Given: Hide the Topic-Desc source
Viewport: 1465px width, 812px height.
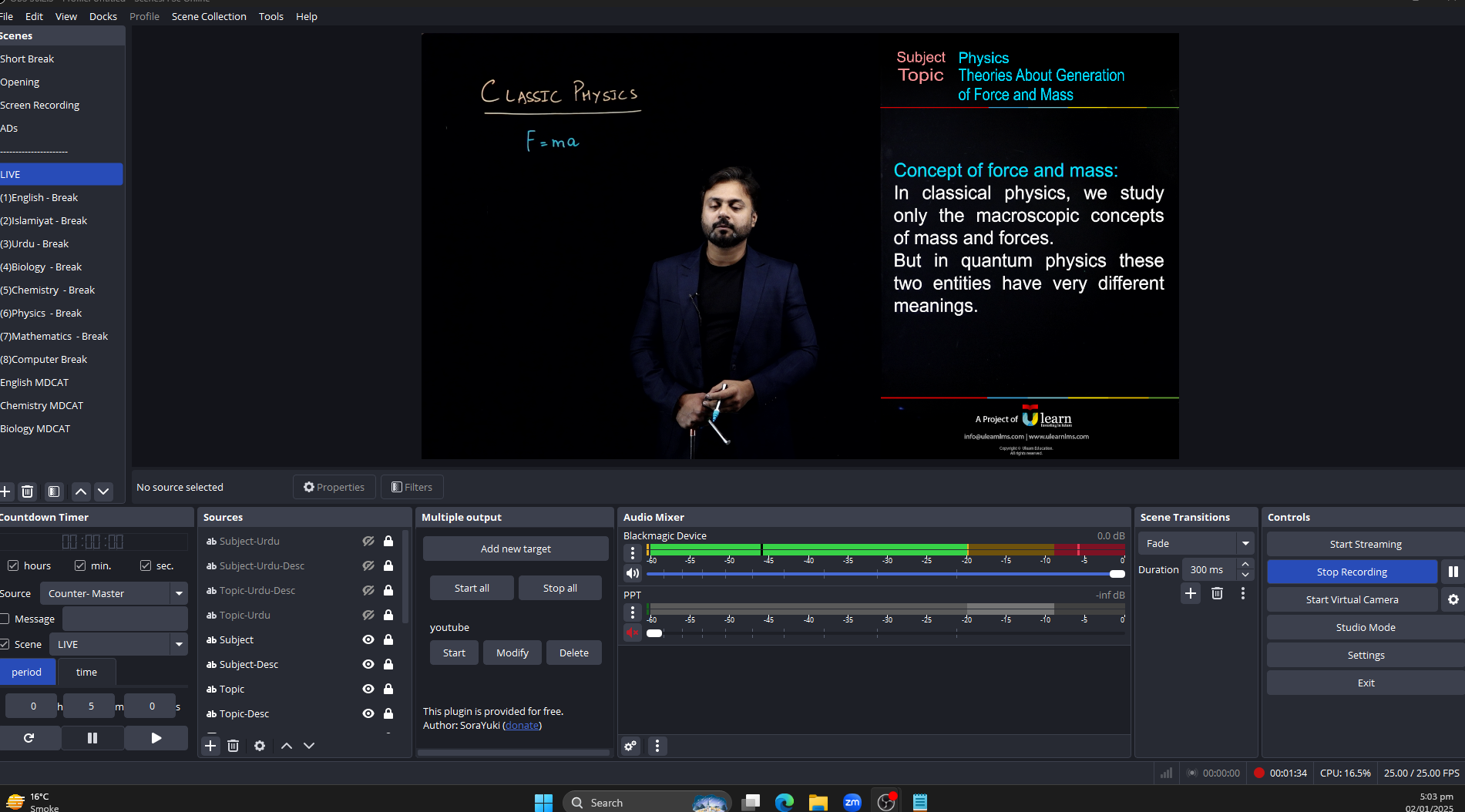Looking at the screenshot, I should point(368,713).
